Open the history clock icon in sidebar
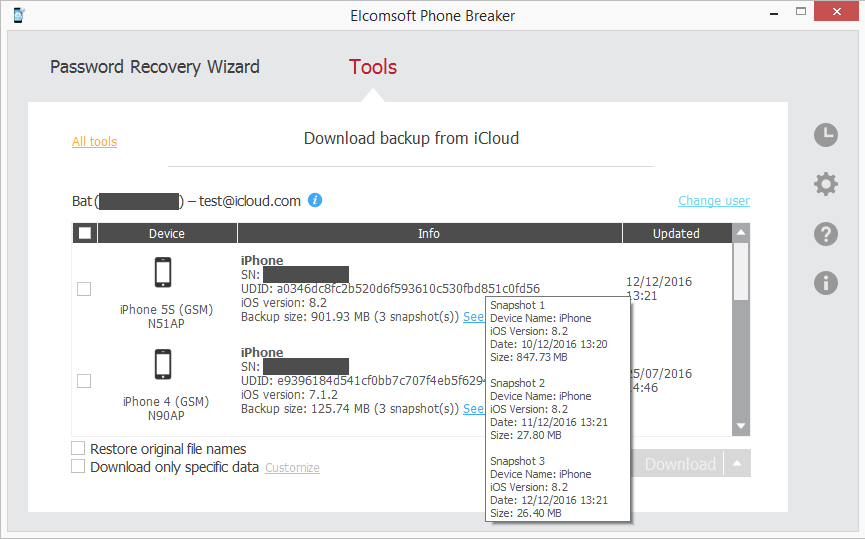865x539 pixels. click(825, 135)
